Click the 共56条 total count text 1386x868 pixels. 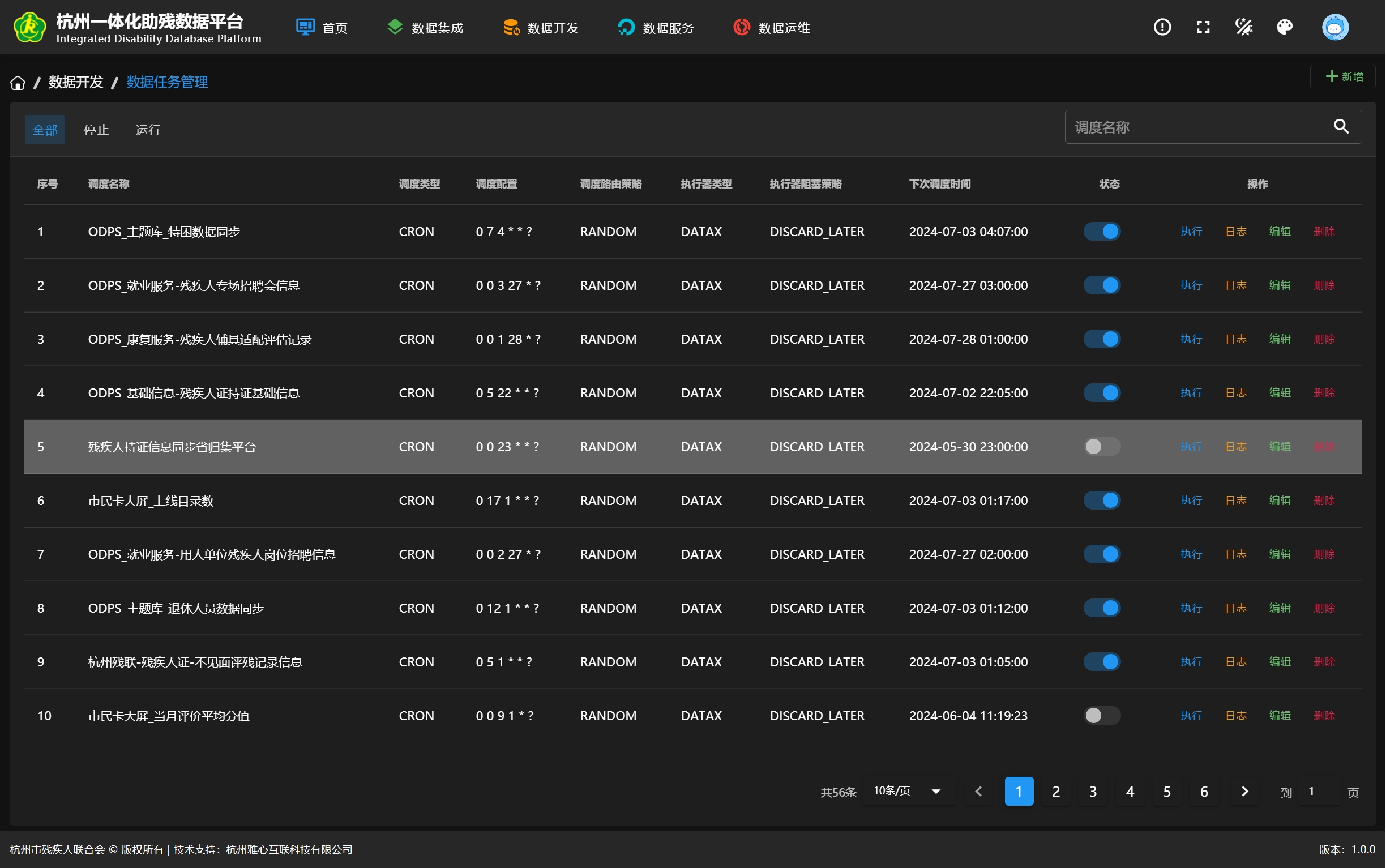pyautogui.click(x=839, y=792)
